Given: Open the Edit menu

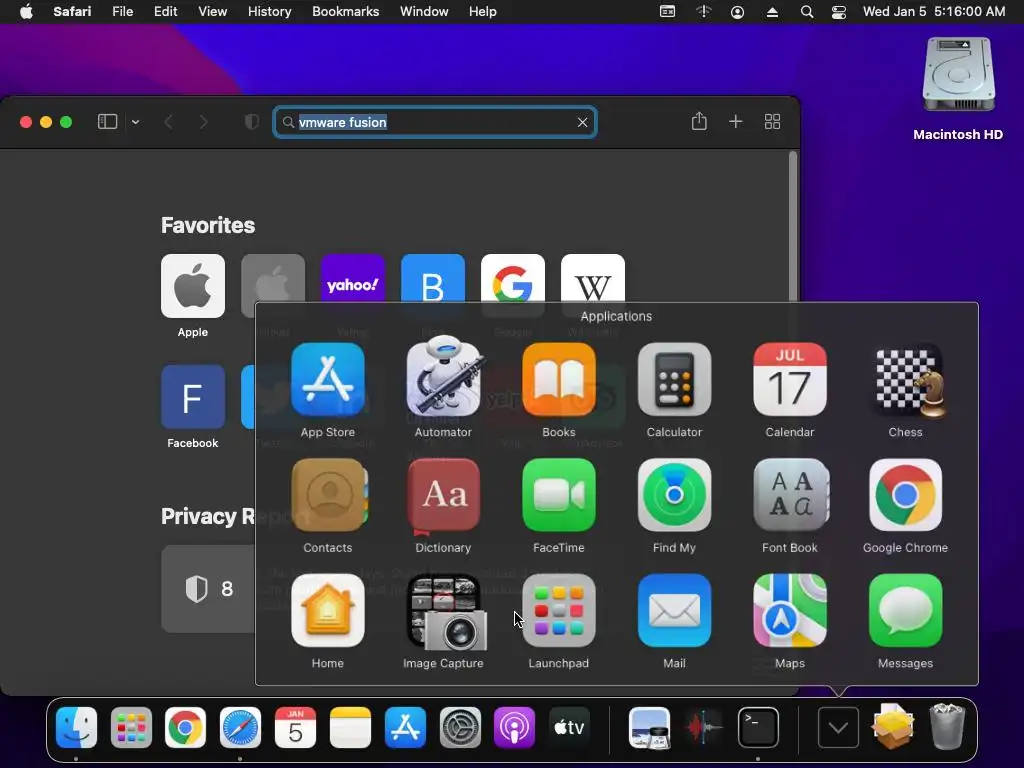Looking at the screenshot, I should (165, 12).
